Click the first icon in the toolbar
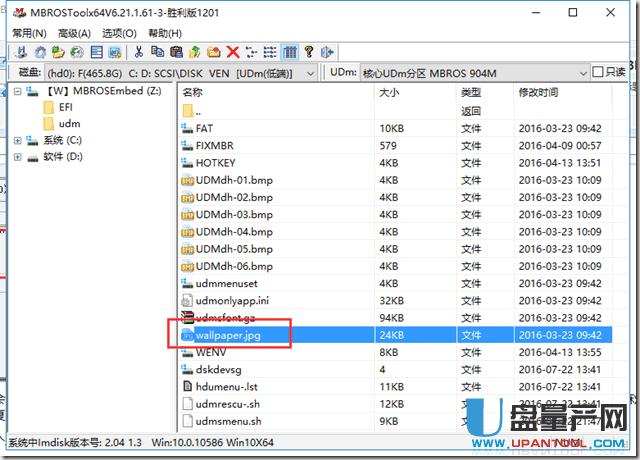 tap(22, 52)
